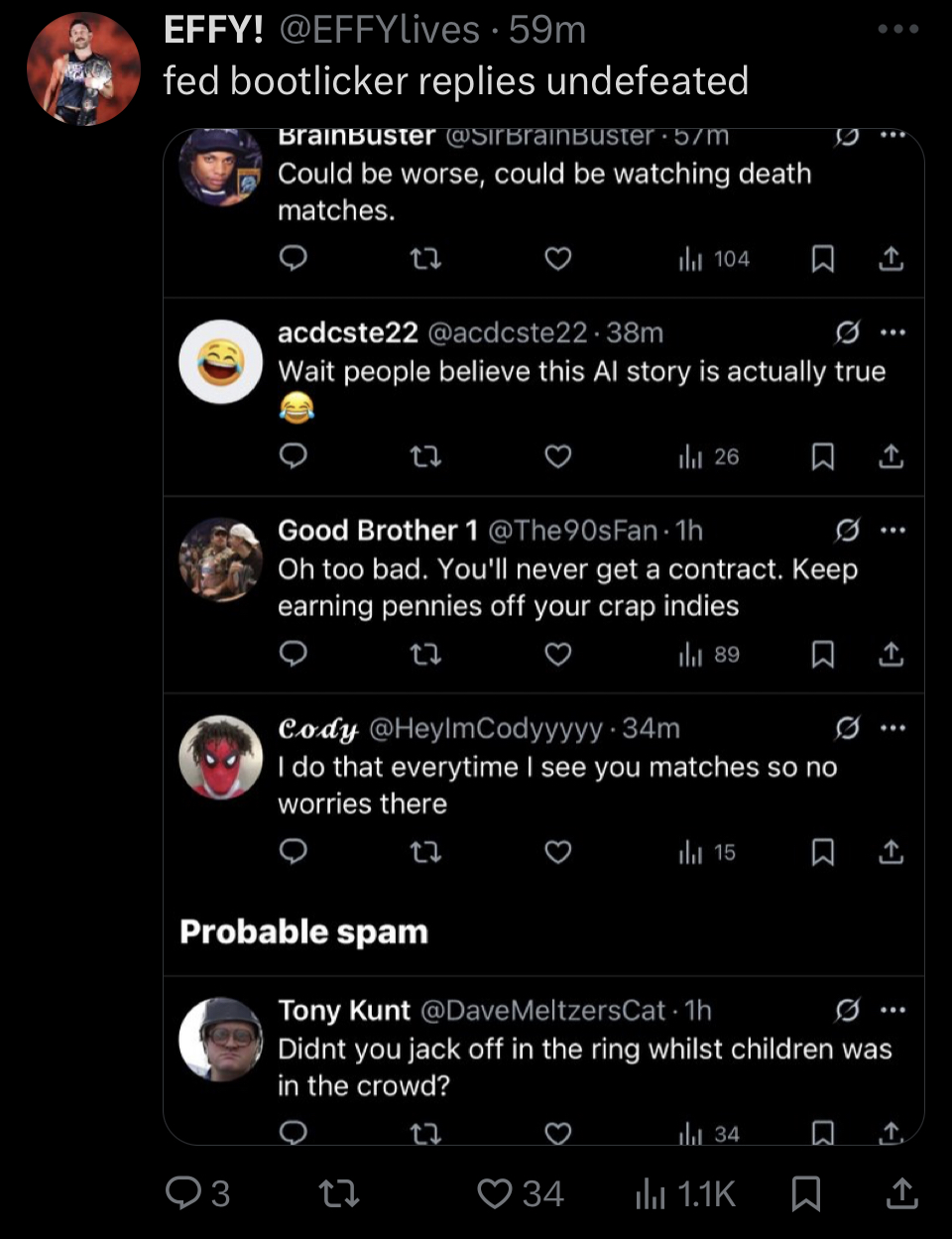Like EFFY!'s post with 34 likes
952x1239 pixels.
click(495, 1192)
